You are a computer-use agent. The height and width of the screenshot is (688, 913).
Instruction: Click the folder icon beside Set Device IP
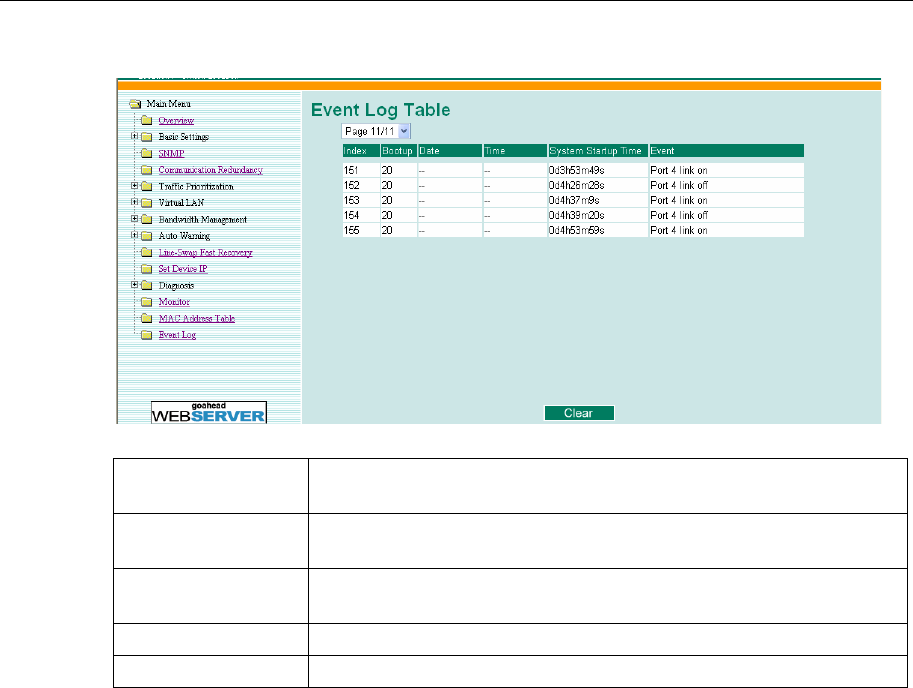click(x=147, y=269)
